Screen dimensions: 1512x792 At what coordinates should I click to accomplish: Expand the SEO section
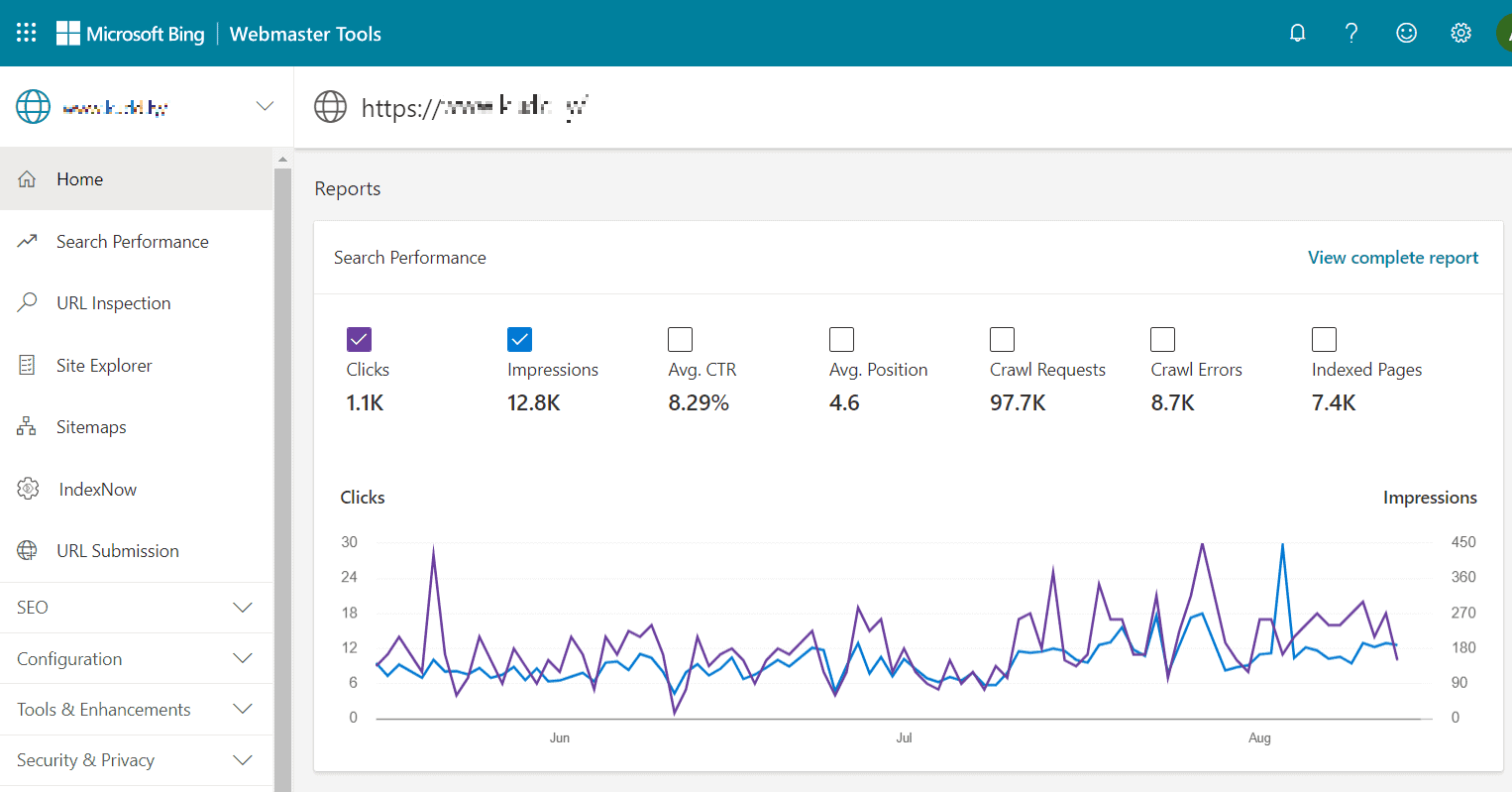[x=242, y=608]
